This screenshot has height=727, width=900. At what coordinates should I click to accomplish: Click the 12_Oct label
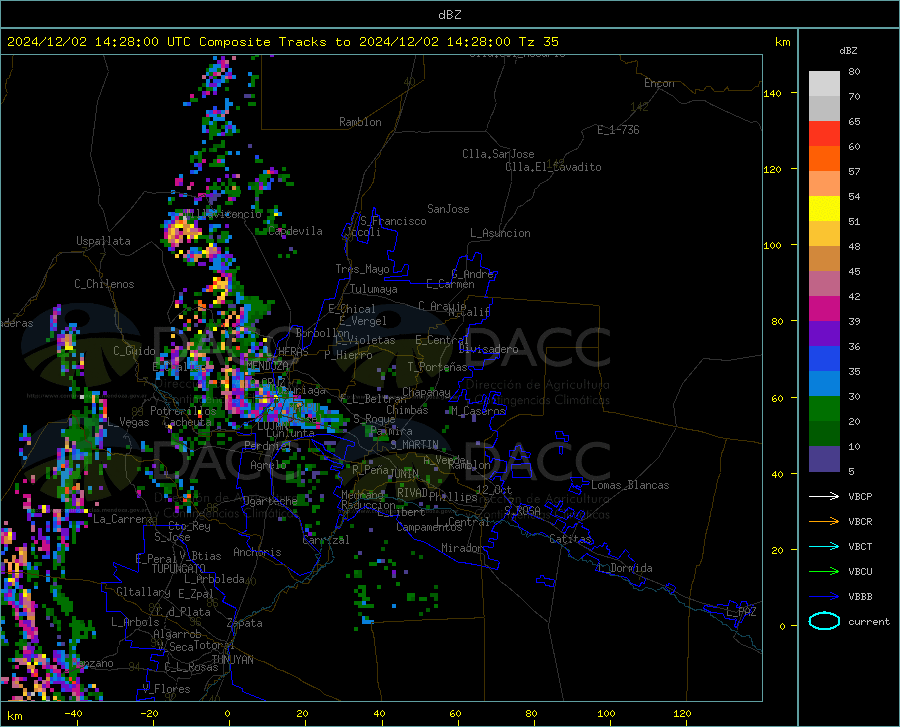click(494, 489)
